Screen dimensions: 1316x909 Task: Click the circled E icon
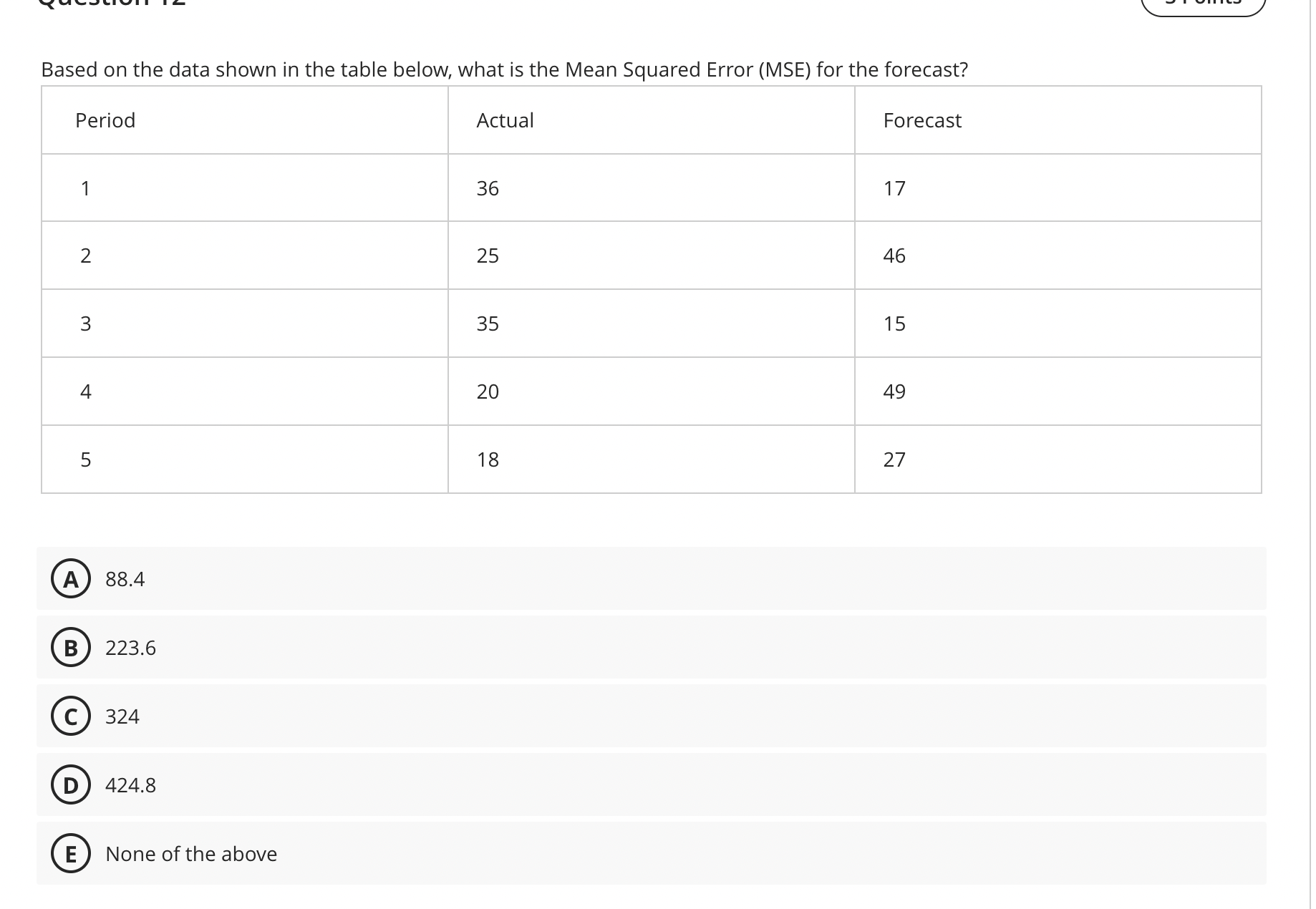[70, 853]
